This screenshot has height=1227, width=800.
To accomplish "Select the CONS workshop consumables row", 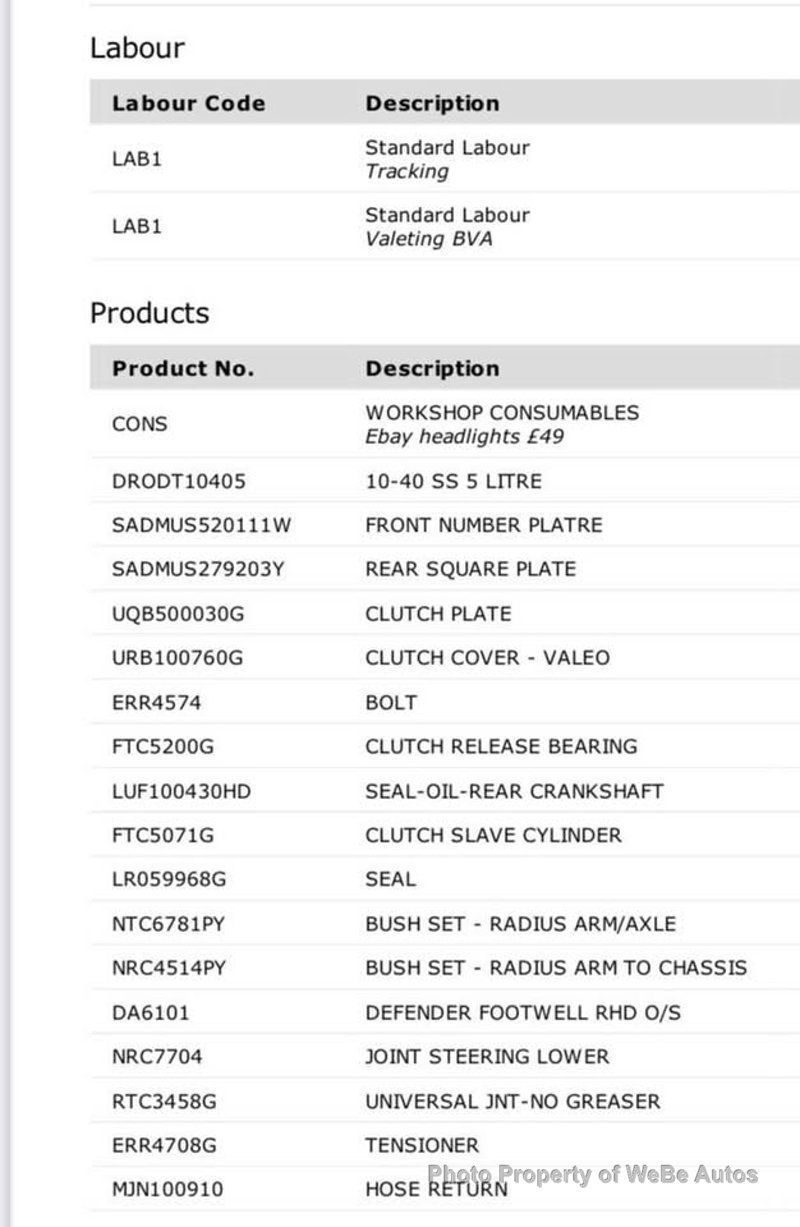I will point(501,424).
